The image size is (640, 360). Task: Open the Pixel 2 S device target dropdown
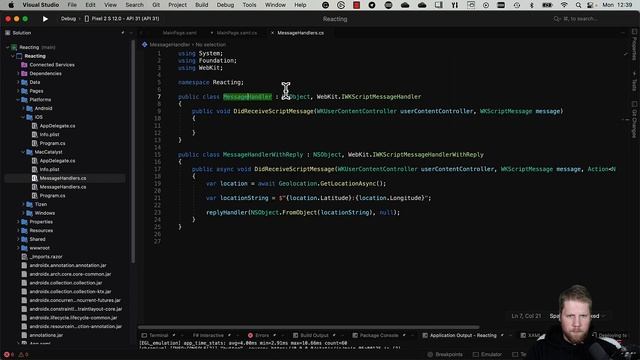coord(122,19)
